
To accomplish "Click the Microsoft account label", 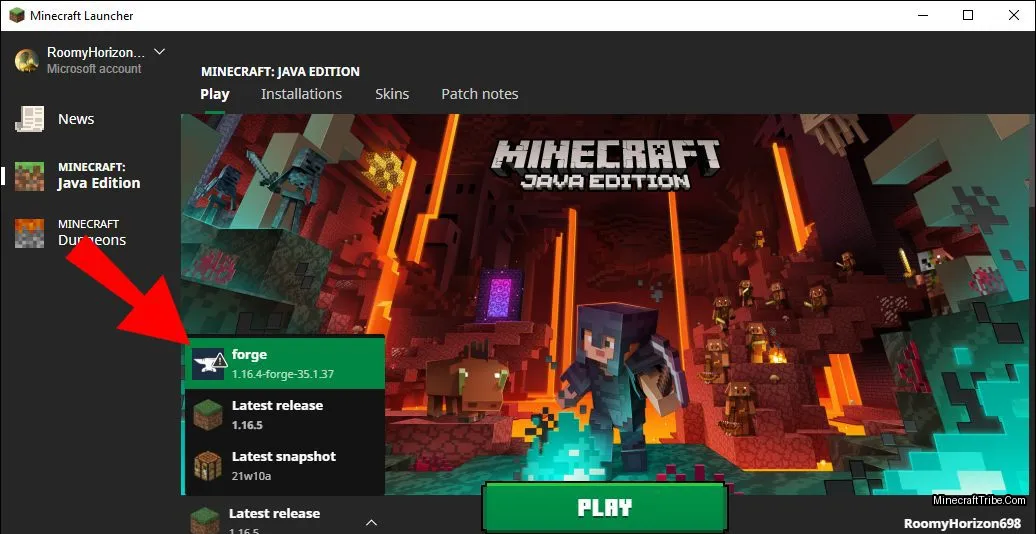I will pos(94,69).
